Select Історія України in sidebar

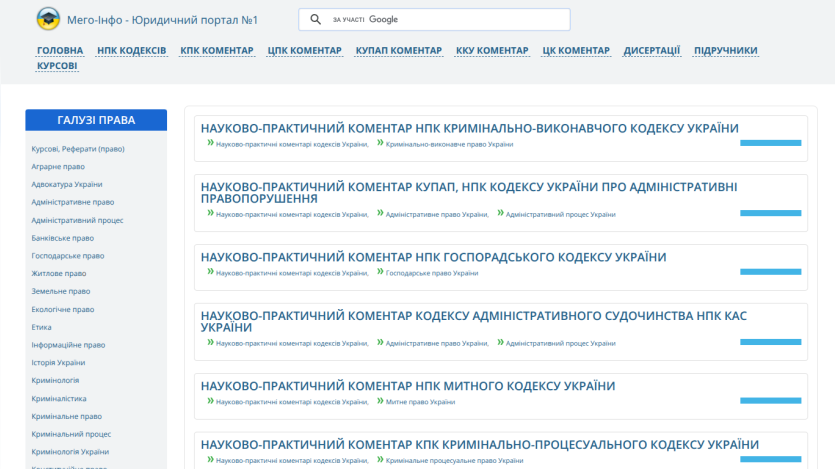pos(58,363)
